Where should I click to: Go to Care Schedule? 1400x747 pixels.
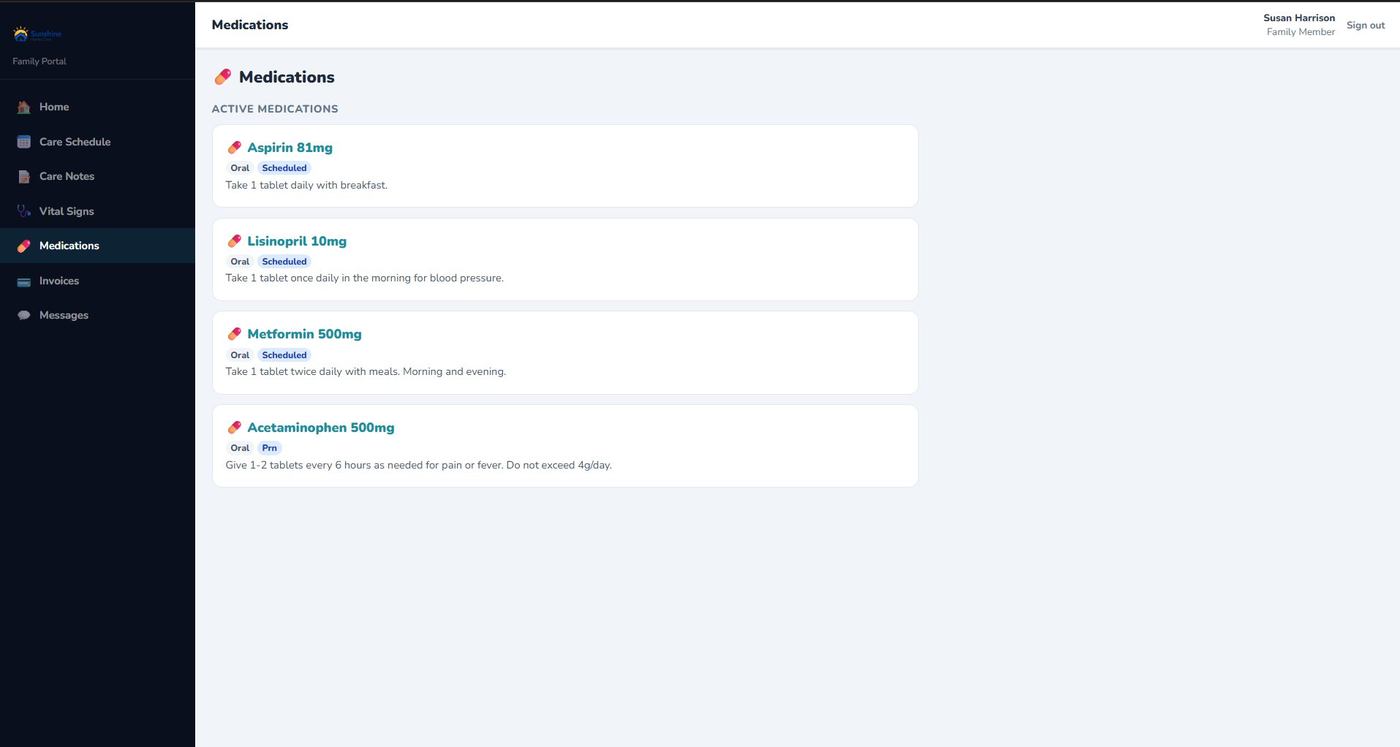pyautogui.click(x=97, y=142)
